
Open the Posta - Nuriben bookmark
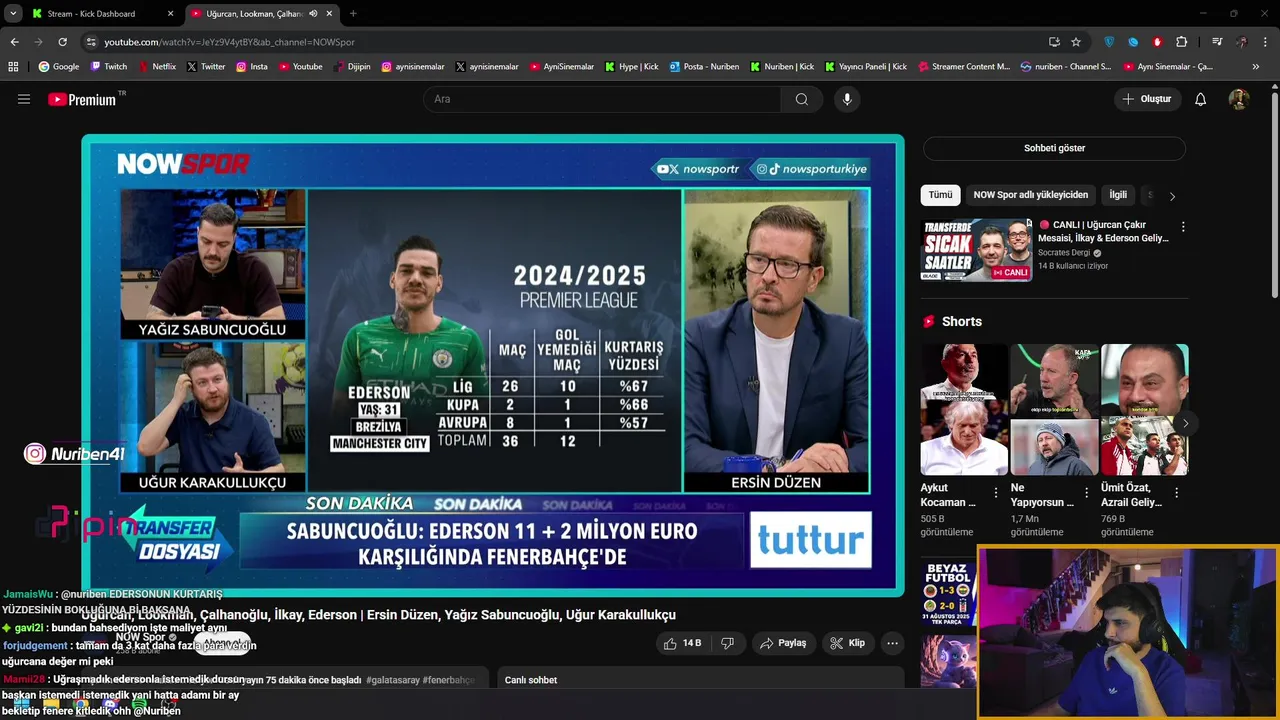pyautogui.click(x=704, y=67)
